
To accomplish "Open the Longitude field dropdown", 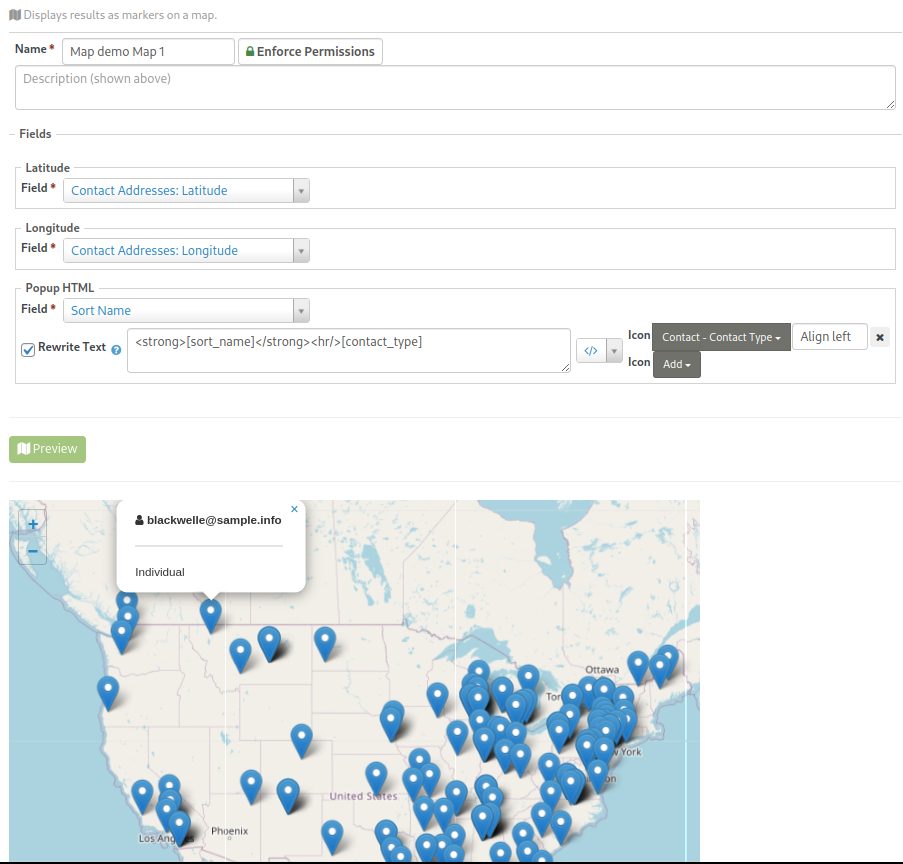I will 186,251.
